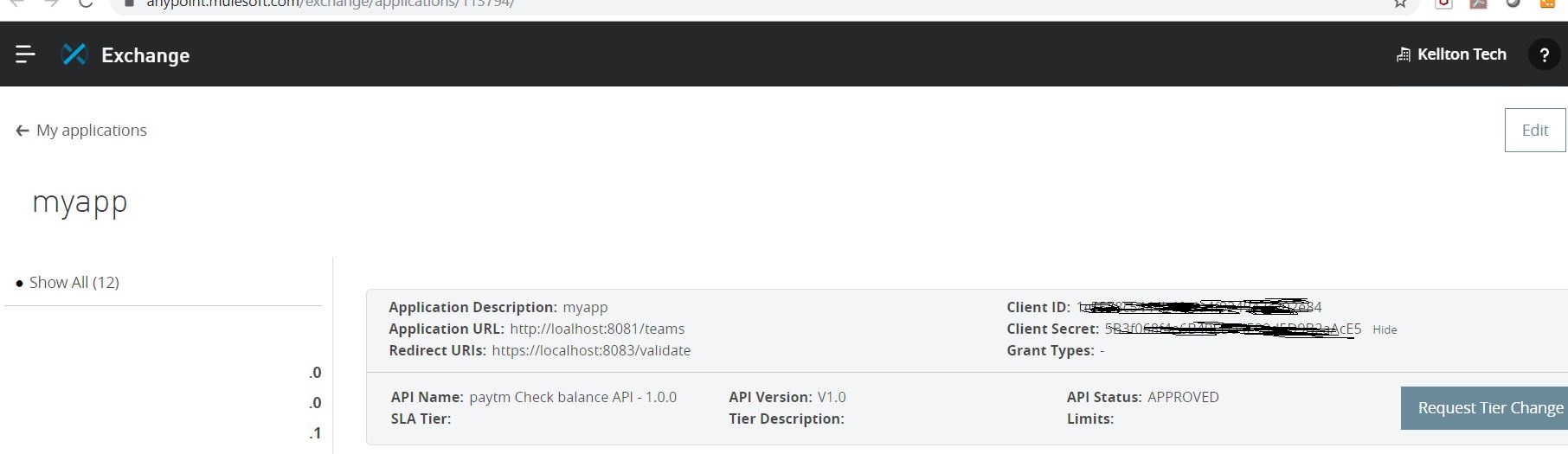Open the hamburger navigation menu
Image resolution: width=1568 pixels, height=454 pixels.
[x=25, y=54]
